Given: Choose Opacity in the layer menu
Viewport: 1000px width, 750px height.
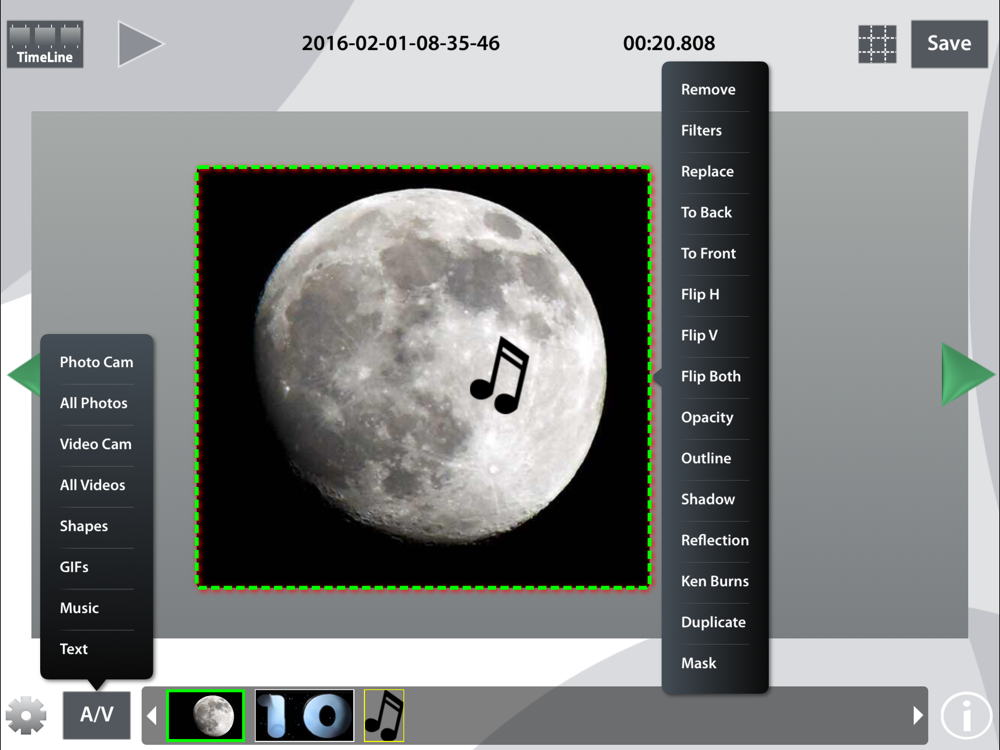Looking at the screenshot, I should tap(707, 417).
